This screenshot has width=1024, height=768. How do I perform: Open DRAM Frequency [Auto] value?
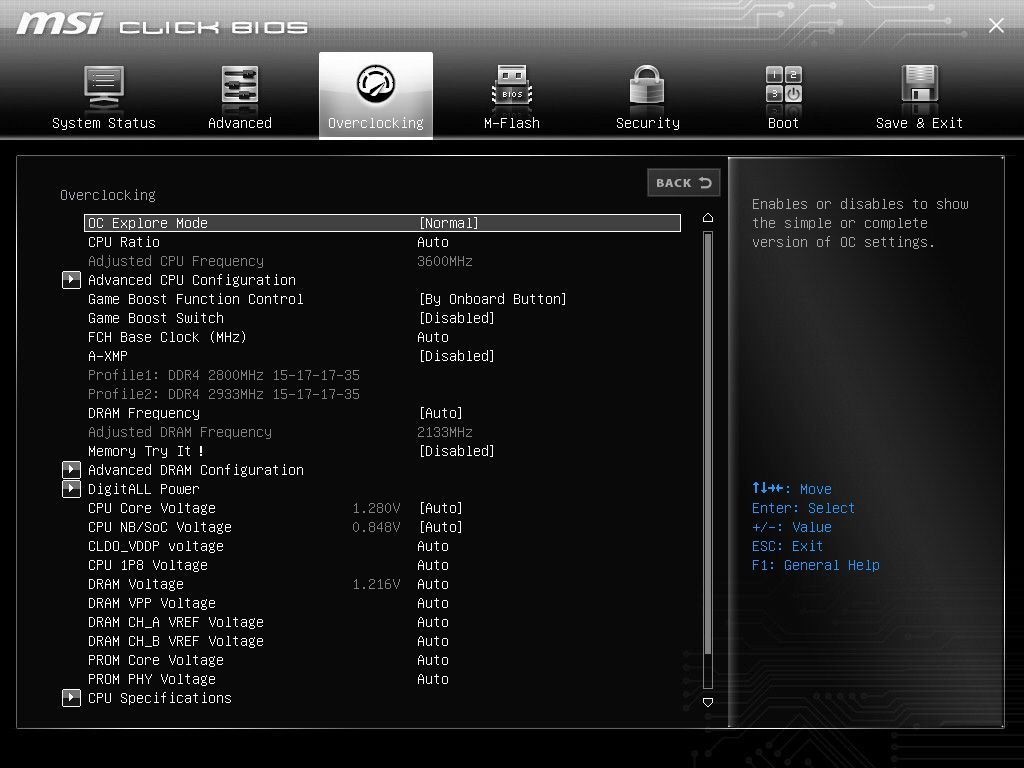441,413
